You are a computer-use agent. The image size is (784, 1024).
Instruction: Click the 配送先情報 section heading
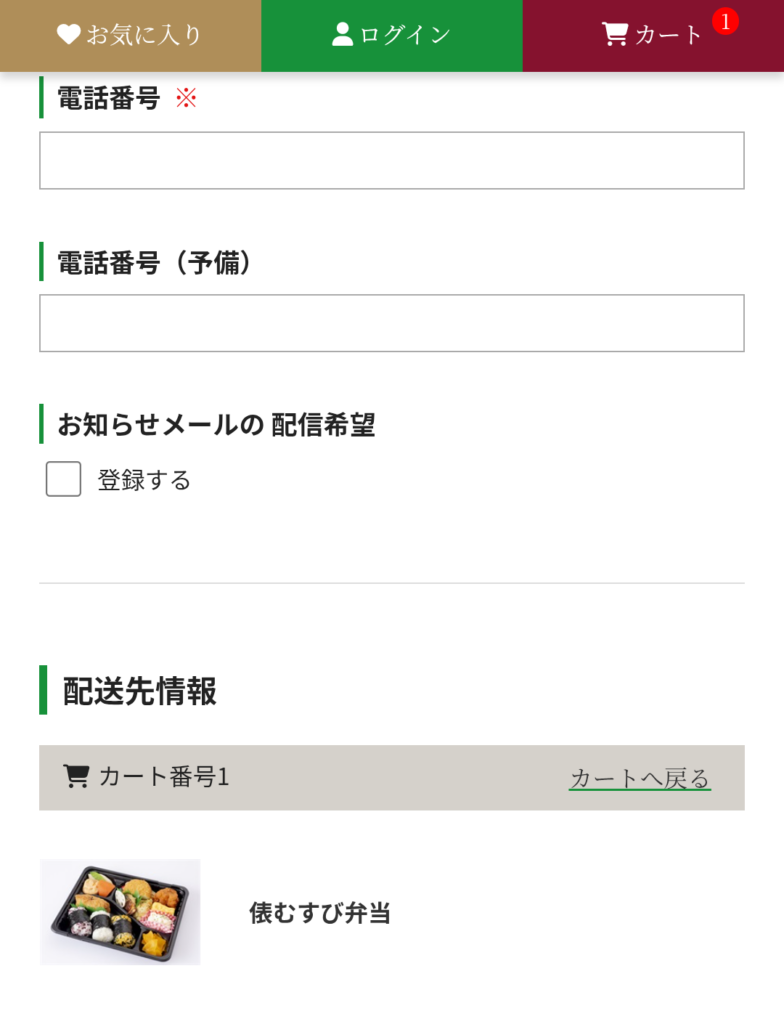(140, 691)
